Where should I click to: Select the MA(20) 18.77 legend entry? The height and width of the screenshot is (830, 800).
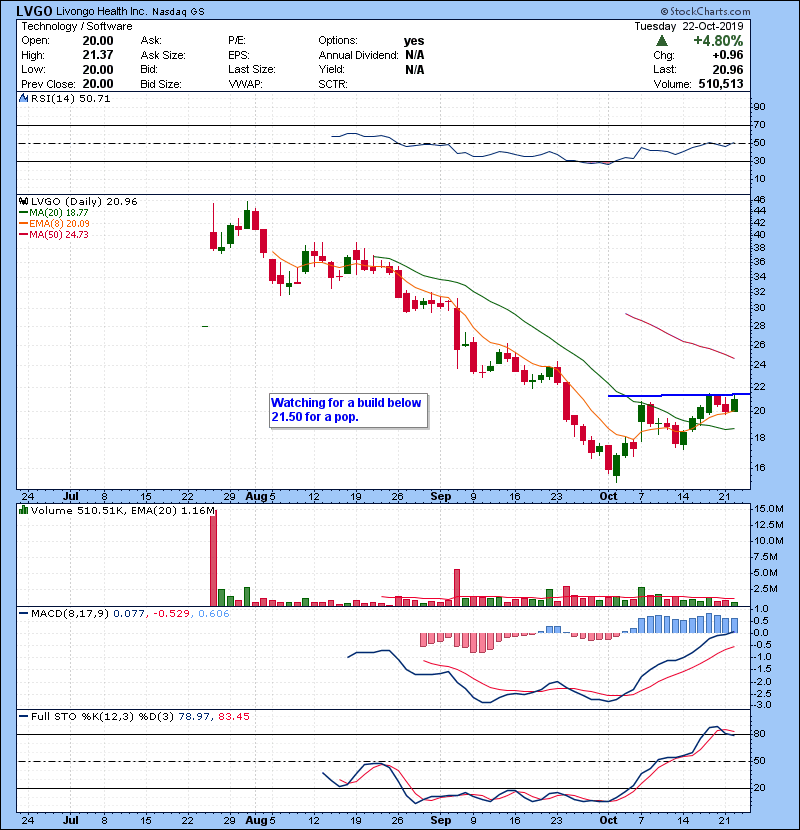pos(54,212)
